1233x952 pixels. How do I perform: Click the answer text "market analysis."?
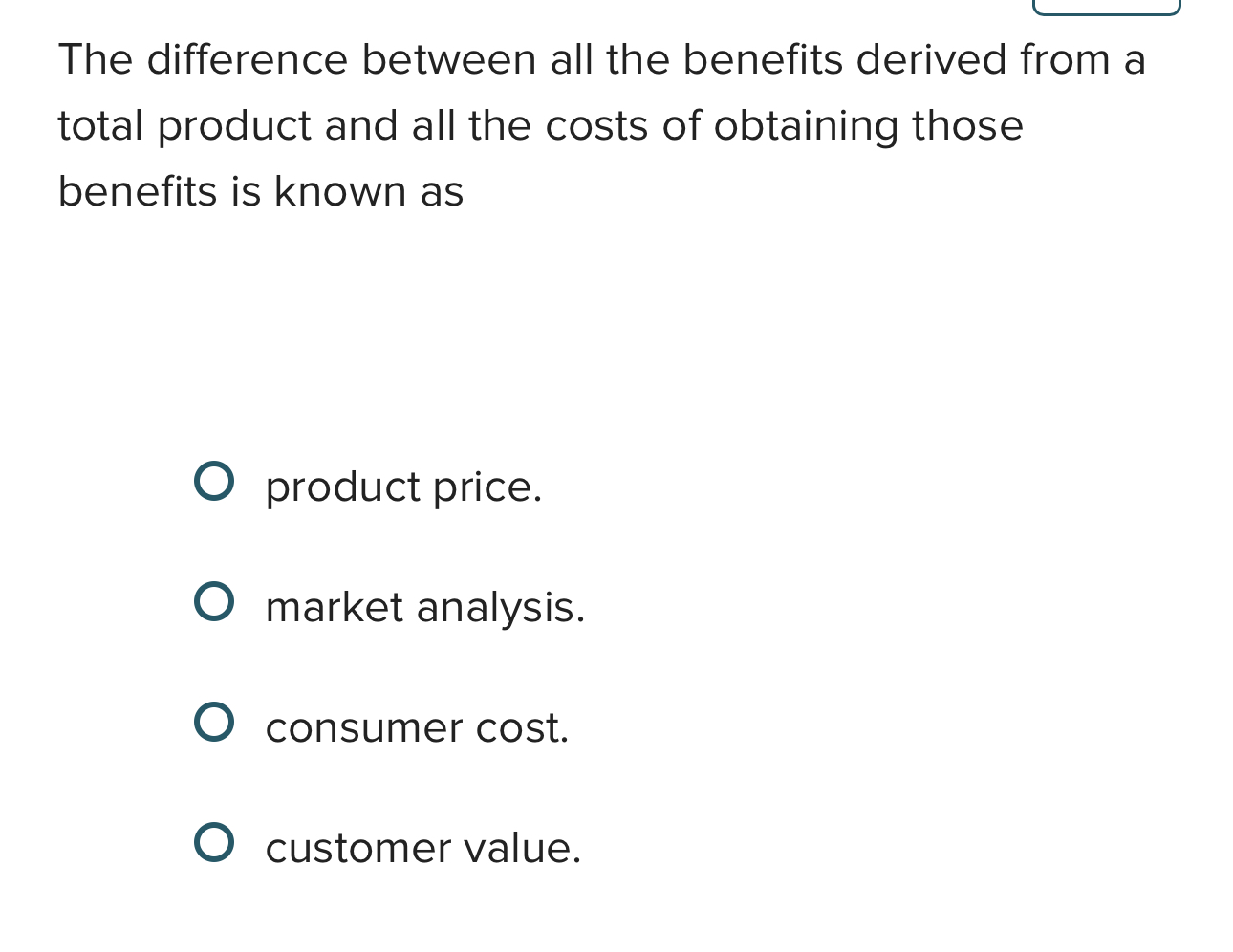[x=424, y=607]
